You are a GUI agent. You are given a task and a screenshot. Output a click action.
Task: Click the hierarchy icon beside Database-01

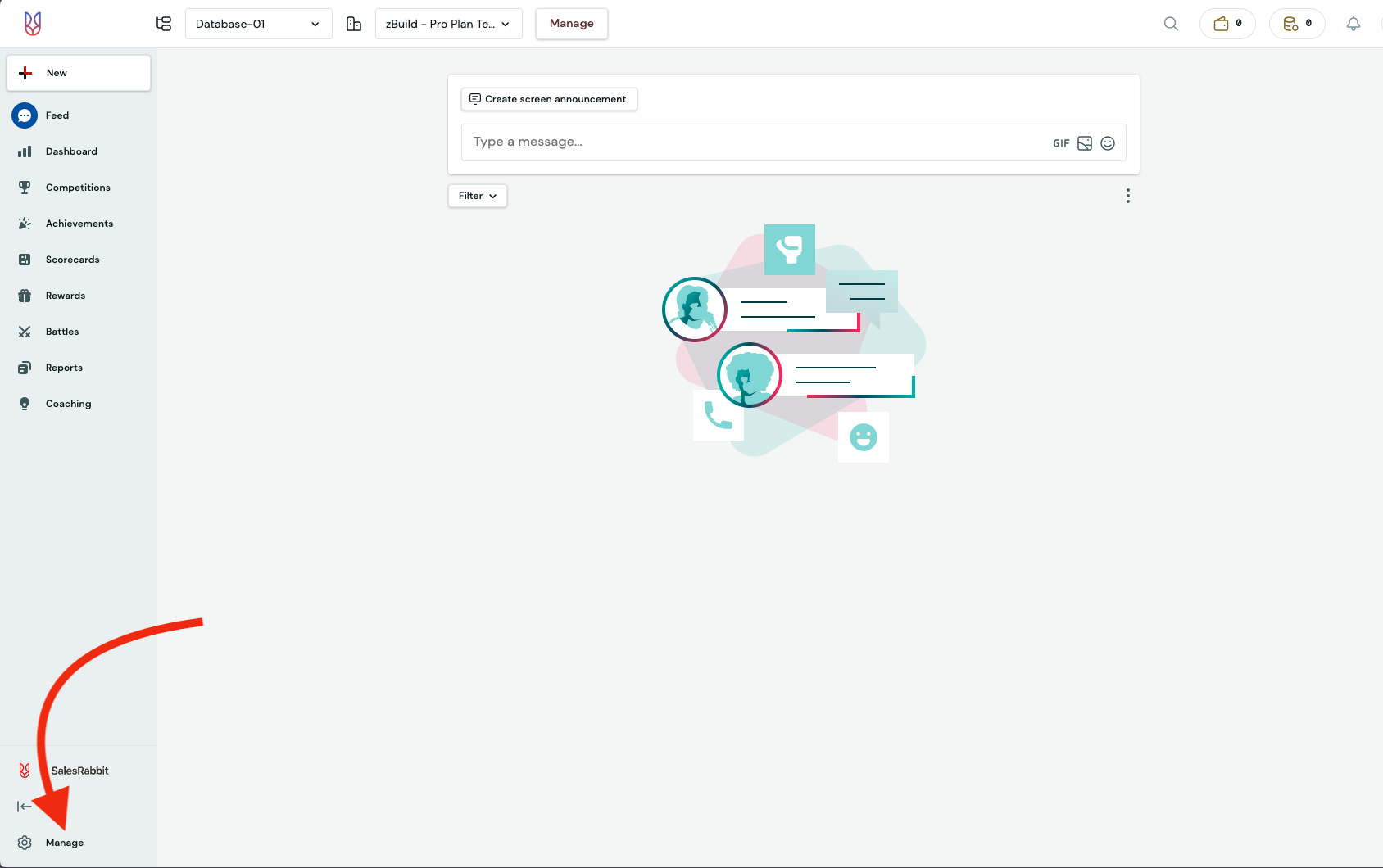coord(164,24)
